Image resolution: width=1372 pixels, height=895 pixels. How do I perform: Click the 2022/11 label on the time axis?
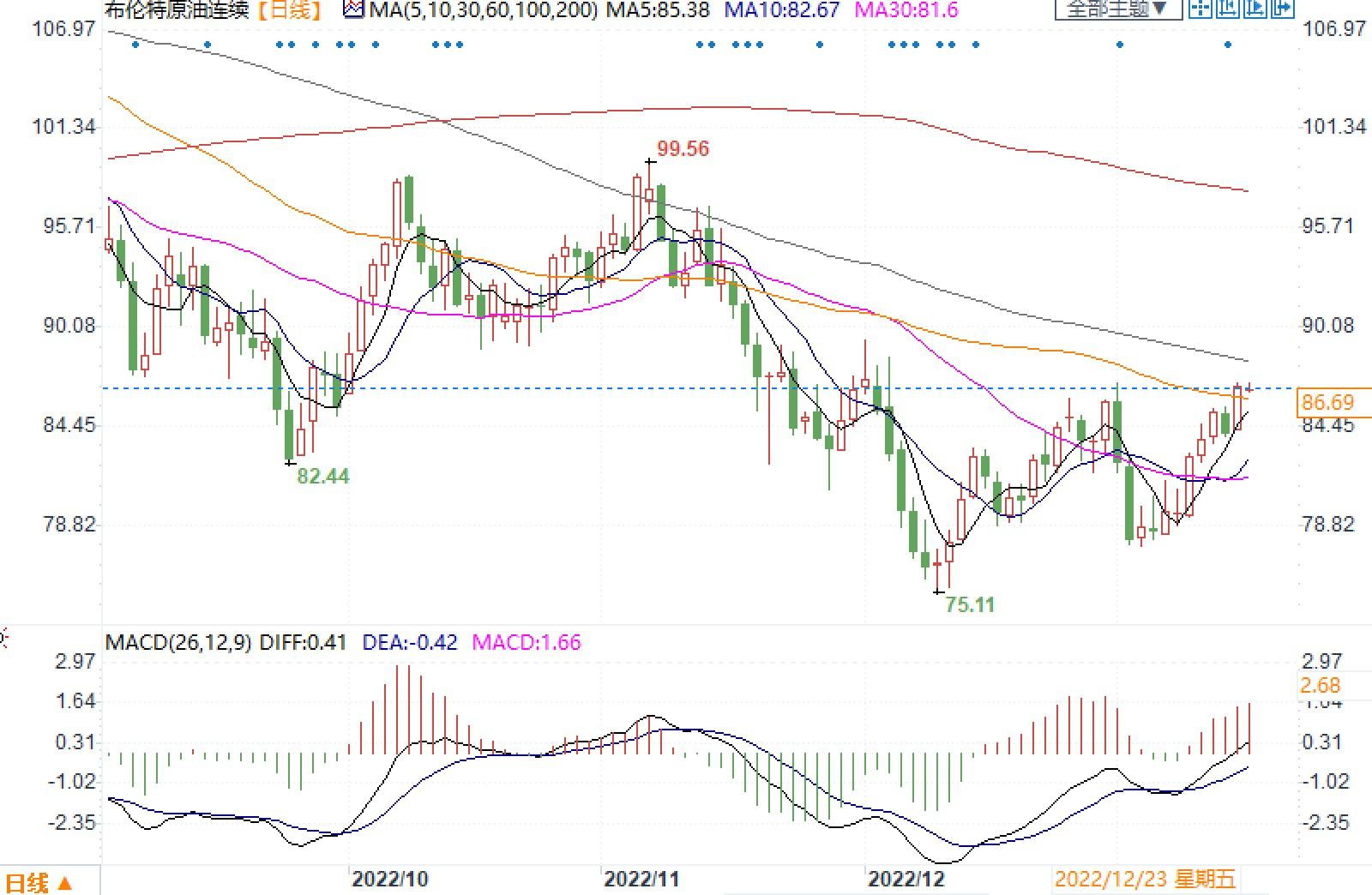coord(641,880)
